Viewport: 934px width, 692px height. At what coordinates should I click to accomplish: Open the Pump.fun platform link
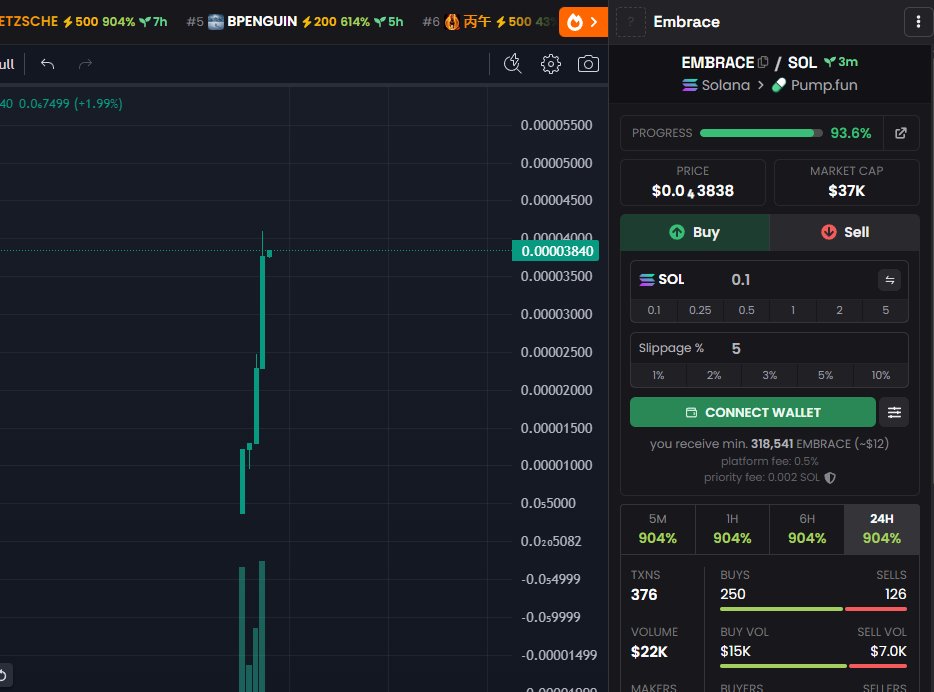tap(815, 85)
